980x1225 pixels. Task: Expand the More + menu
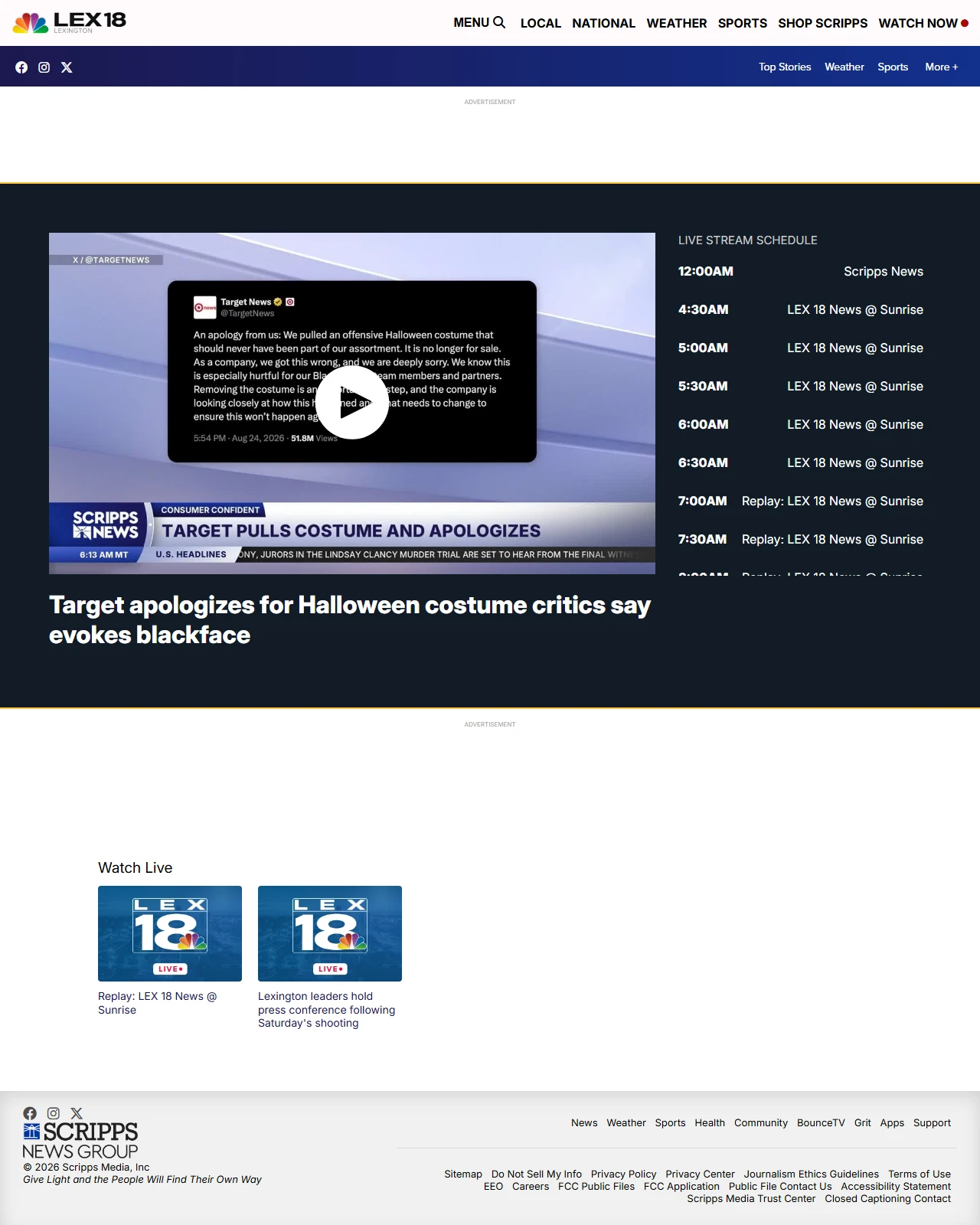coord(942,67)
